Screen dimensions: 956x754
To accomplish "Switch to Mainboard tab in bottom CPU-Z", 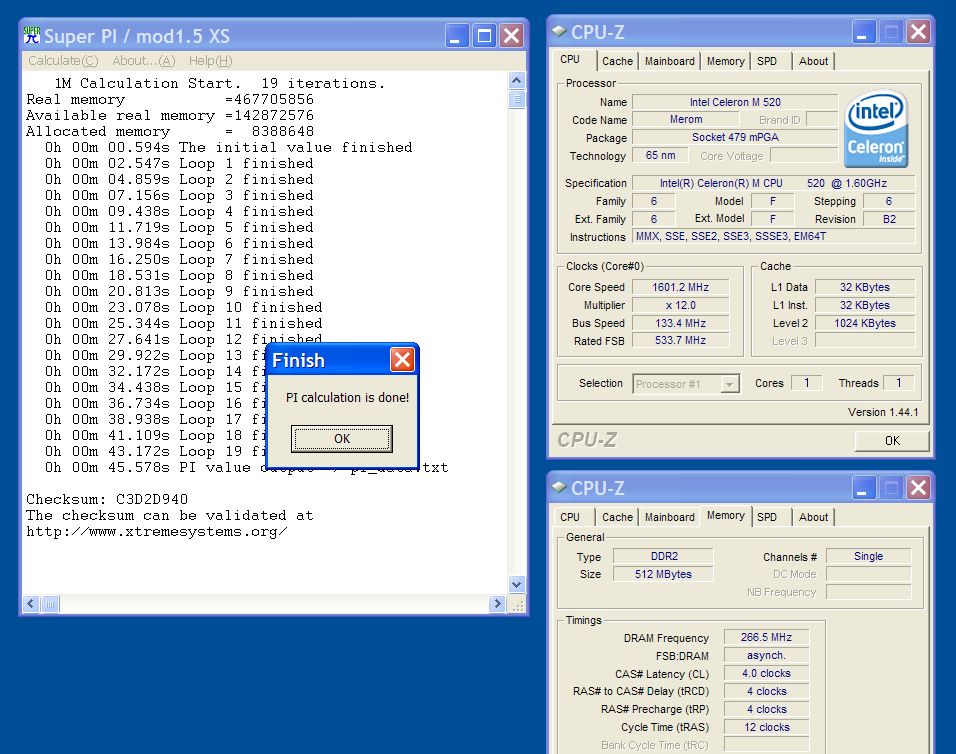I will click(669, 517).
